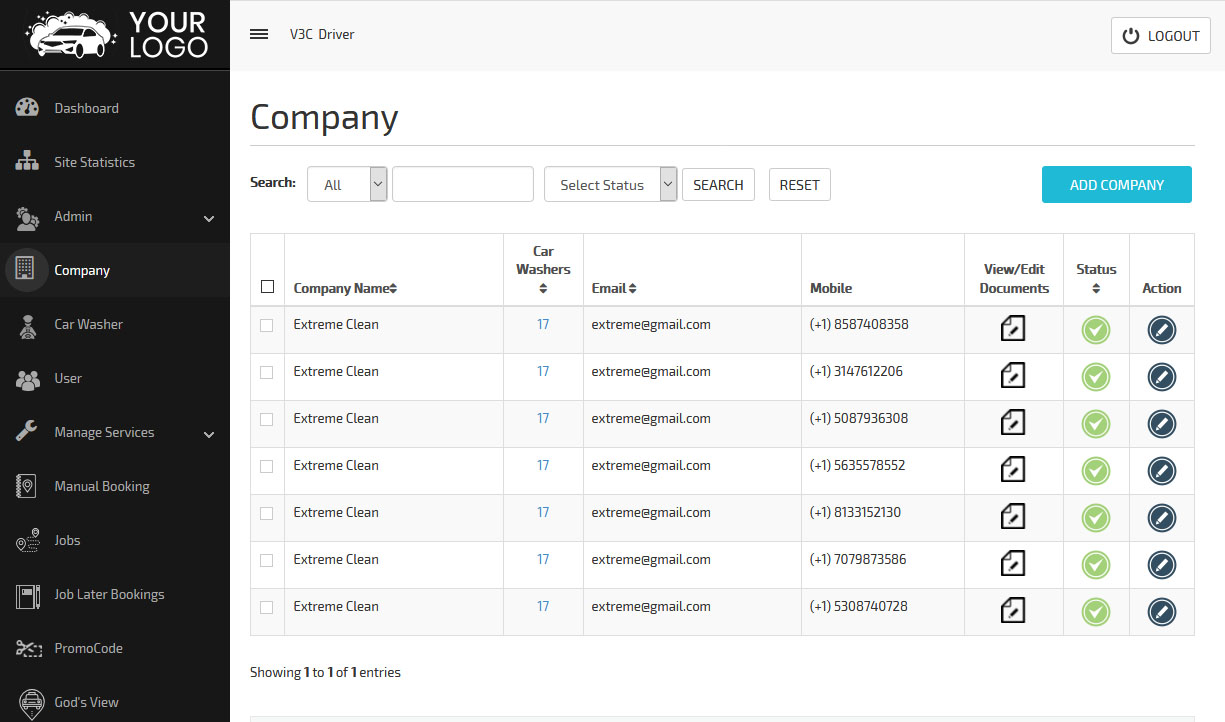Click the hamburger menu icon beside V3C Driver
The width and height of the screenshot is (1225, 722).
[259, 34]
